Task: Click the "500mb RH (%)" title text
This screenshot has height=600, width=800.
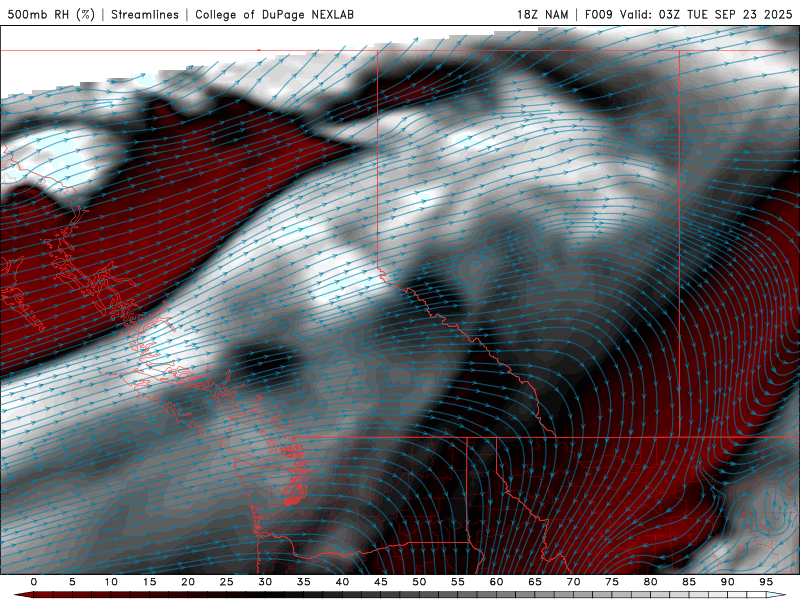Action: click(52, 14)
